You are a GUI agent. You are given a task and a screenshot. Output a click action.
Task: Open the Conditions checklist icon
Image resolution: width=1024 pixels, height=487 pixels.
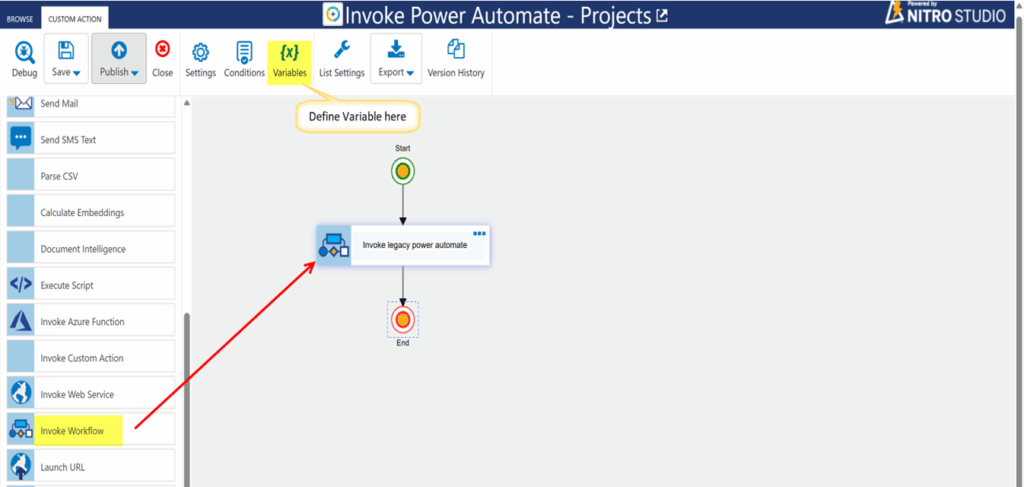coord(244,52)
